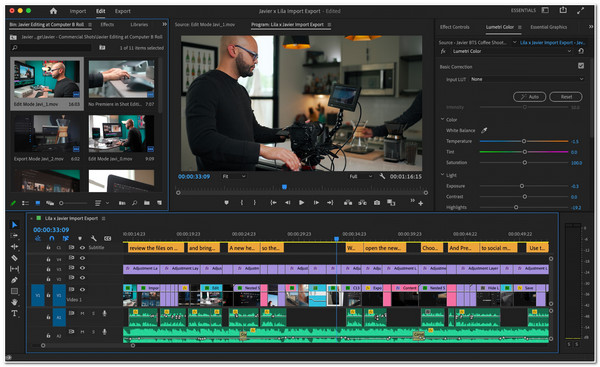Open the Fit zoom level dropdown
The image size is (600, 367).
pos(234,176)
